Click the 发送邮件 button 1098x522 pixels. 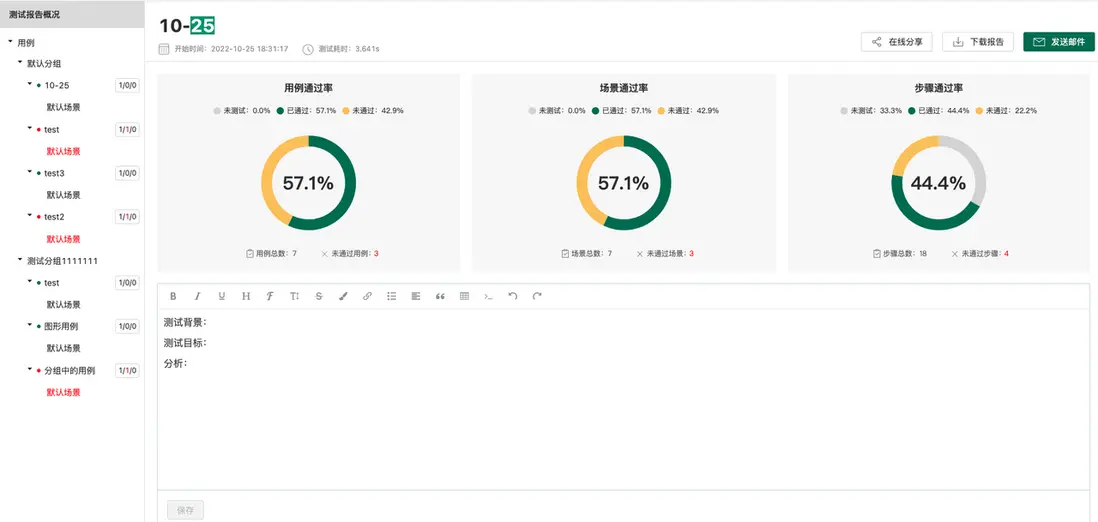[x=1059, y=42]
